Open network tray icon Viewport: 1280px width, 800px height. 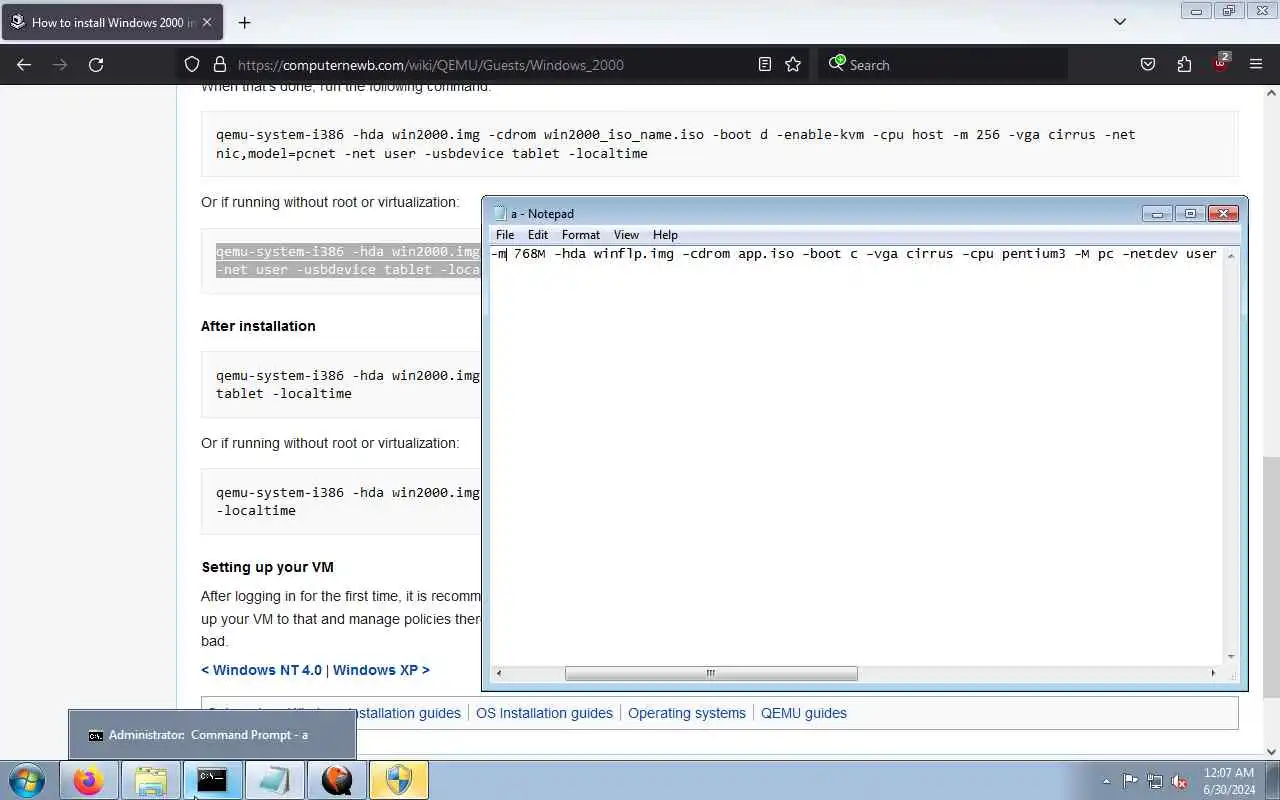(x=1155, y=781)
